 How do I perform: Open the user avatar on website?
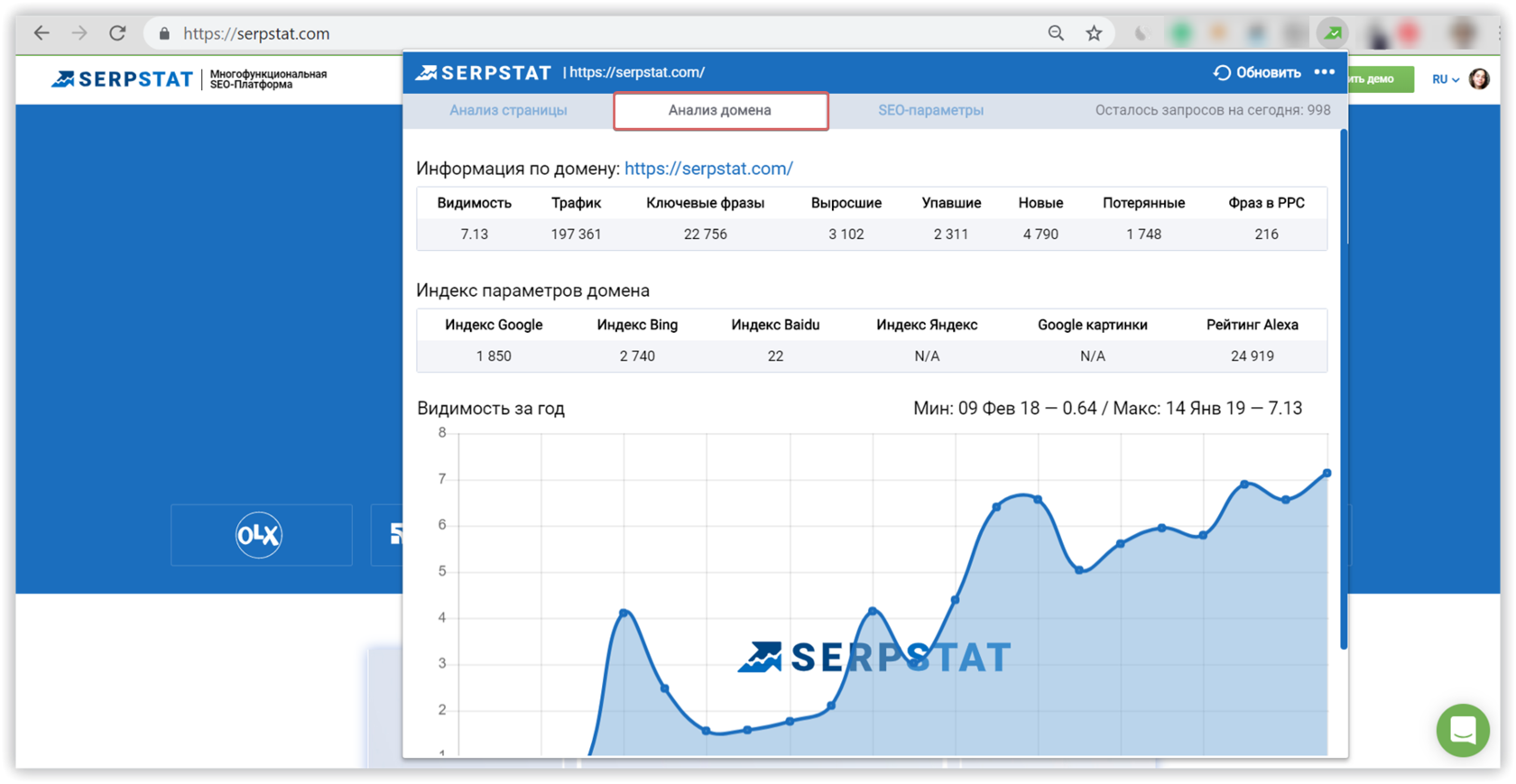(1479, 79)
